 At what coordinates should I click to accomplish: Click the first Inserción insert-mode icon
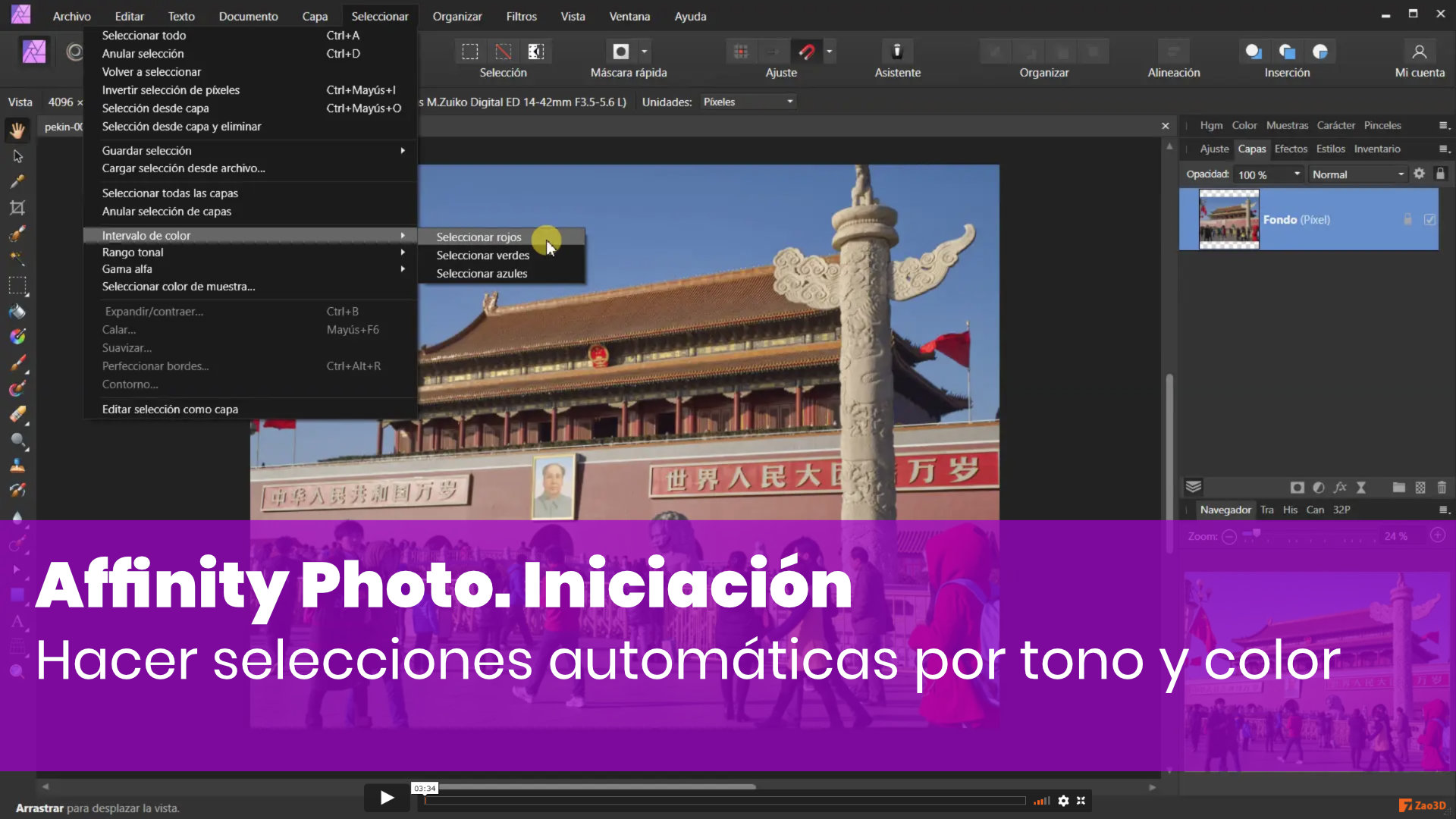coord(1254,52)
